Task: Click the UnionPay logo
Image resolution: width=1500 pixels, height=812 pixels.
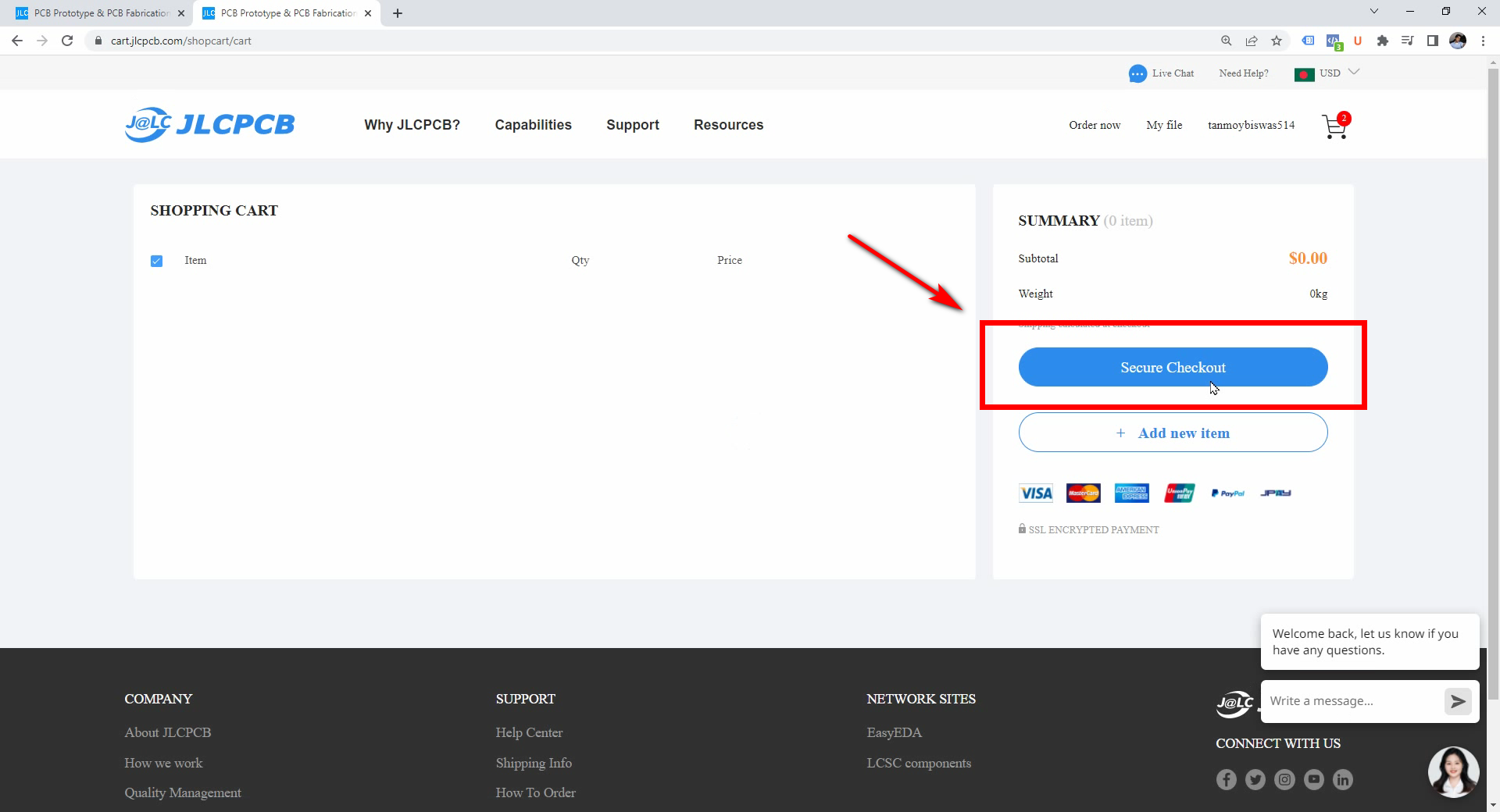Action: [x=1180, y=493]
